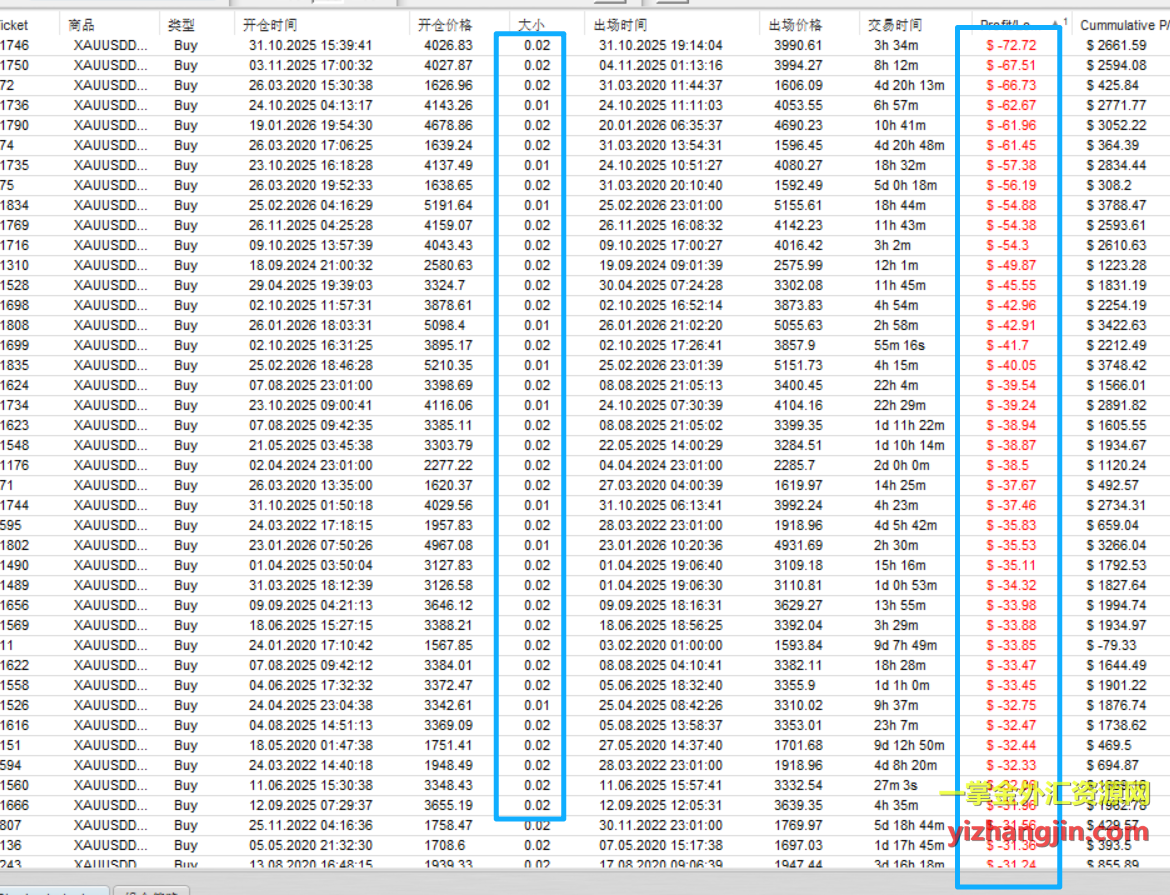This screenshot has height=895, width=1170.
Task: Click the 交易时间 column header
Action: (x=895, y=24)
